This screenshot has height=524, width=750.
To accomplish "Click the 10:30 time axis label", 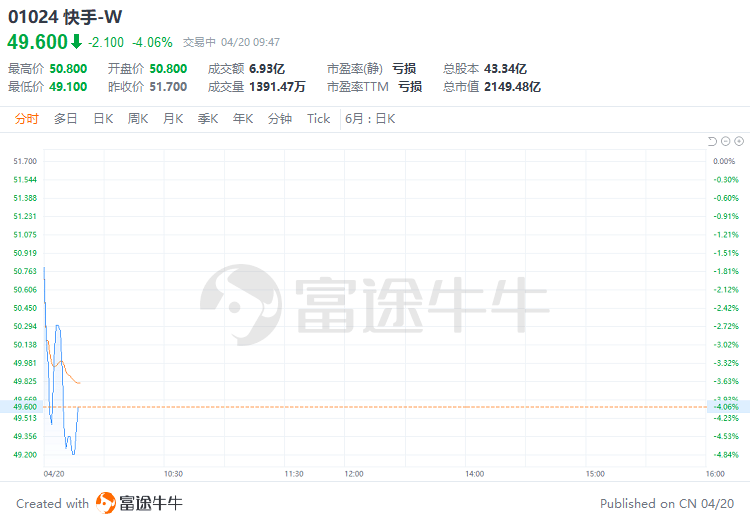I will click(173, 474).
